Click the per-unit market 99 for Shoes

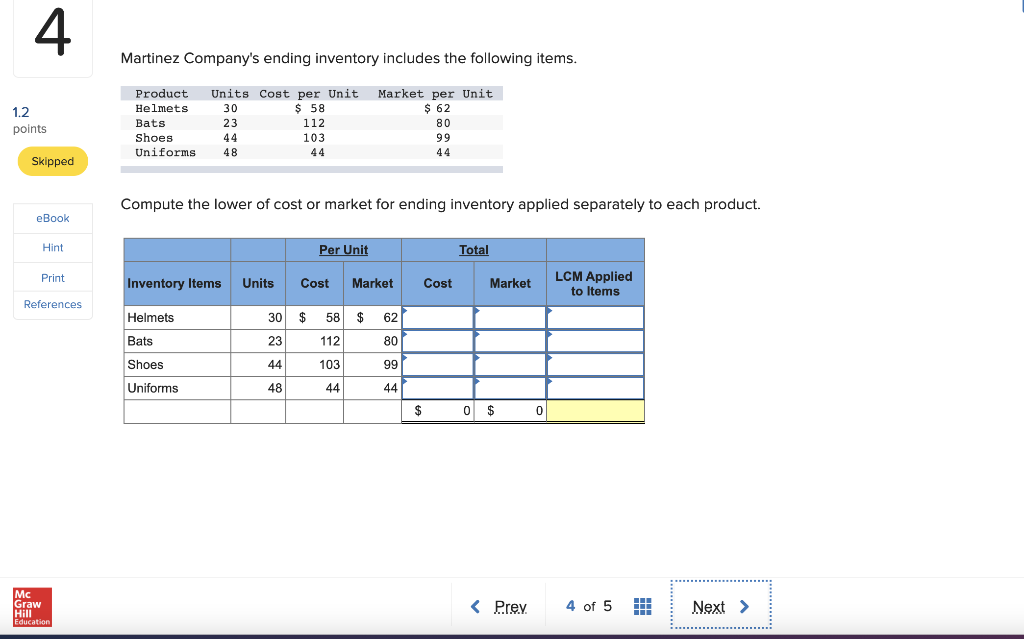[391, 365]
